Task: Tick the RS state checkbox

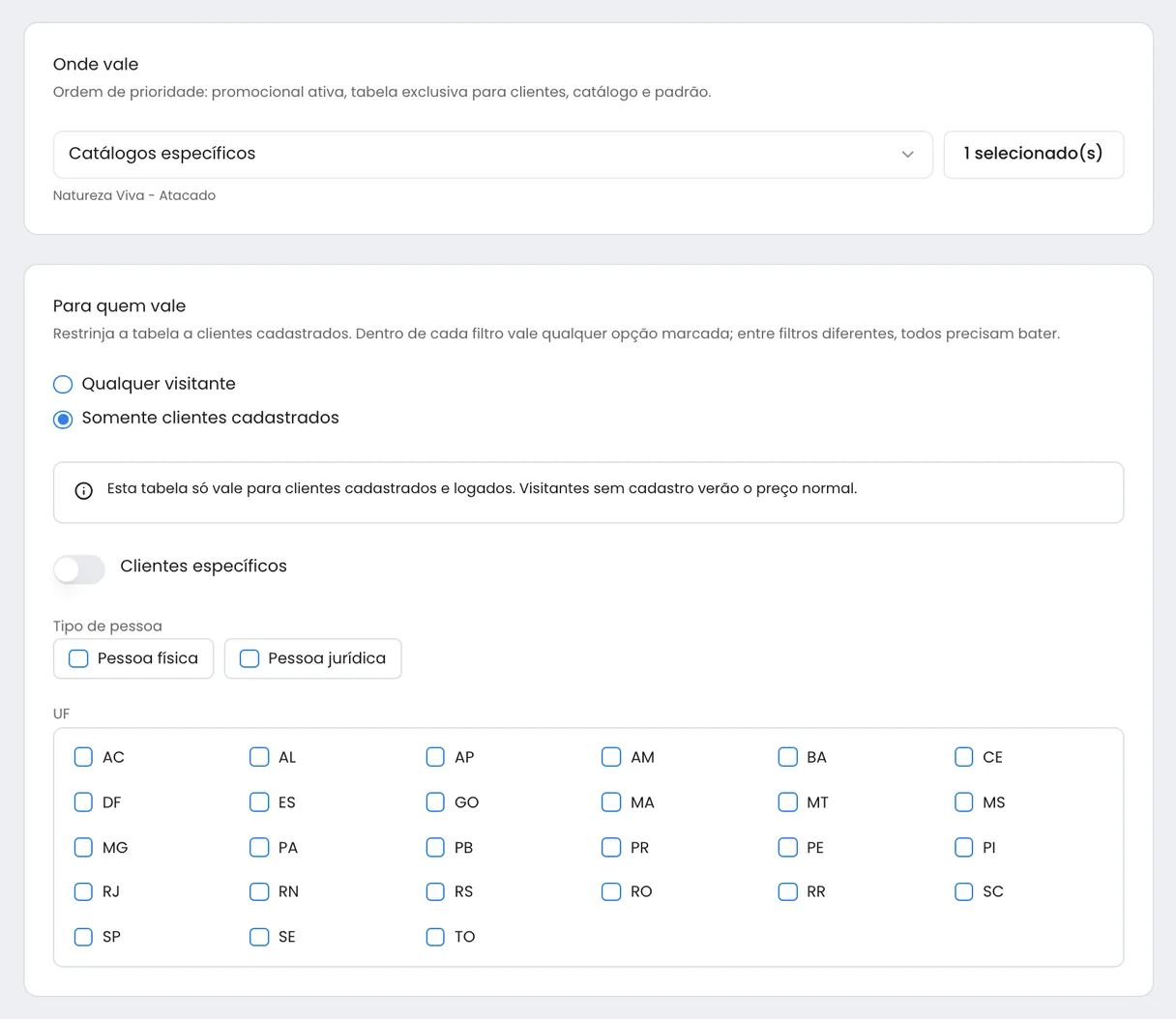Action: (435, 891)
